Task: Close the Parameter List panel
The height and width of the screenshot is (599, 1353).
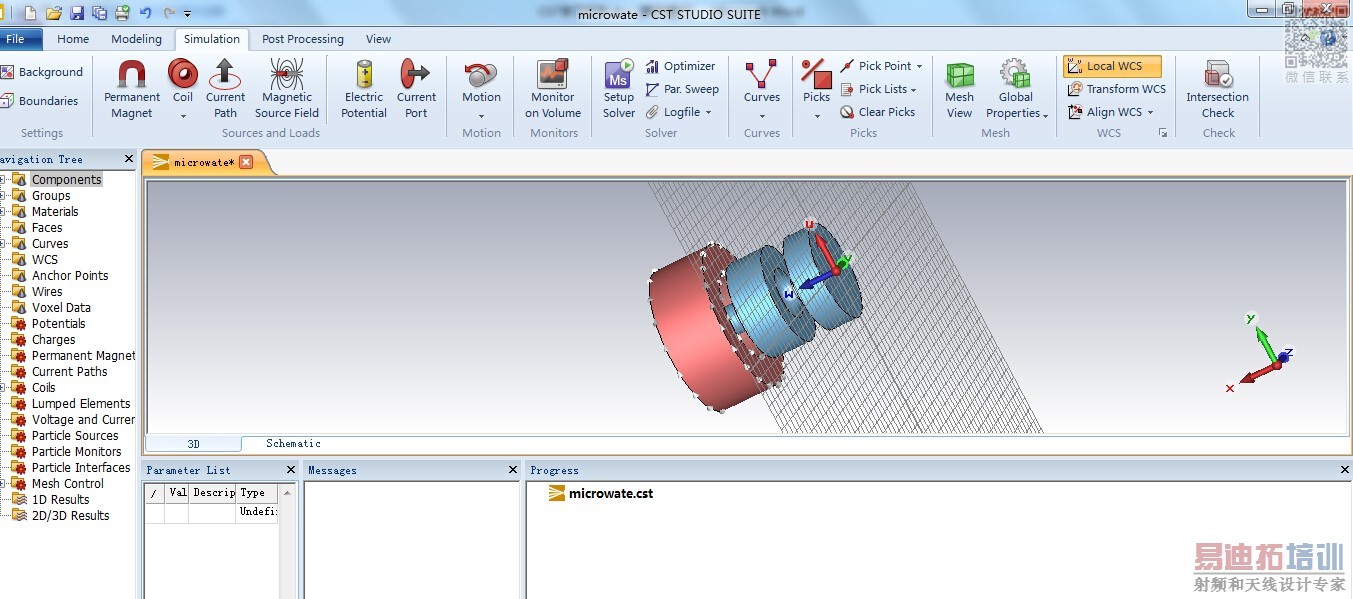Action: (291, 470)
